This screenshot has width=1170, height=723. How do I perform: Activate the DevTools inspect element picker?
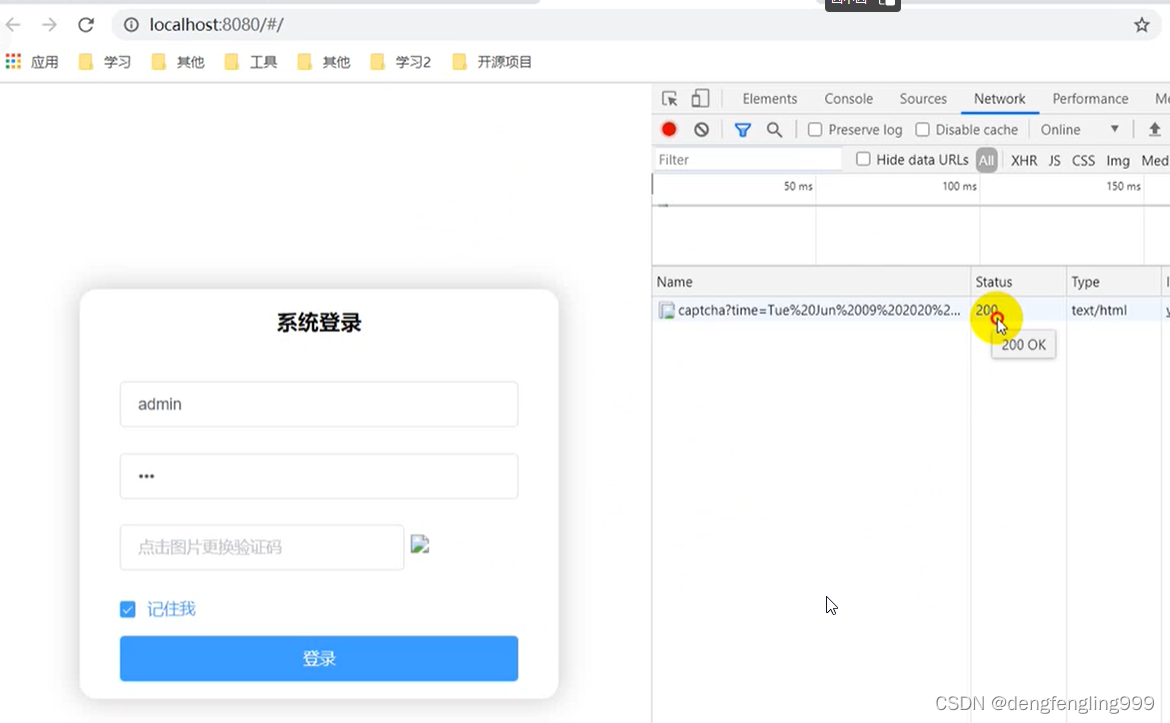point(669,98)
